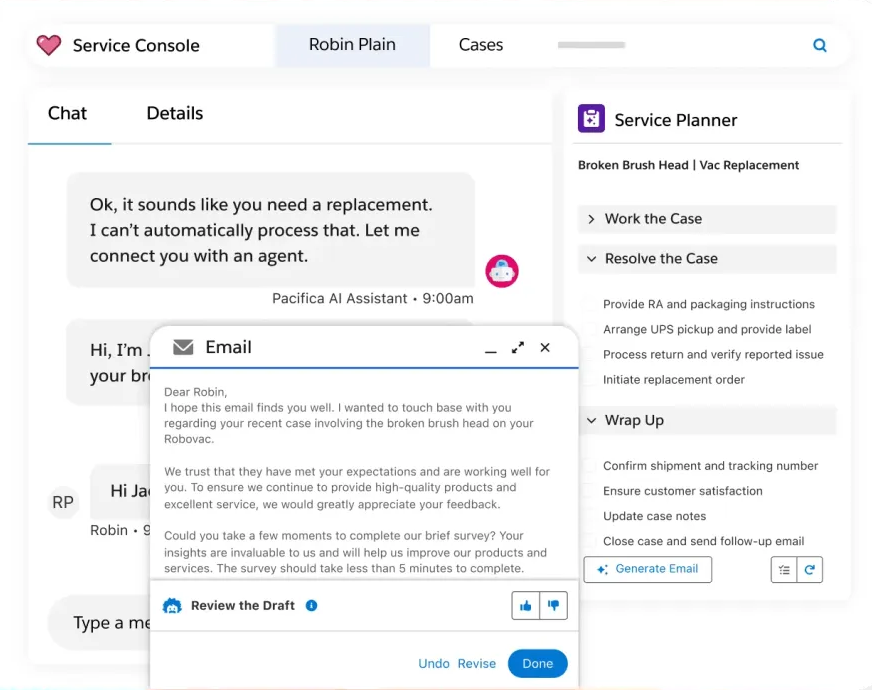Click the Generate Email button

(x=647, y=569)
